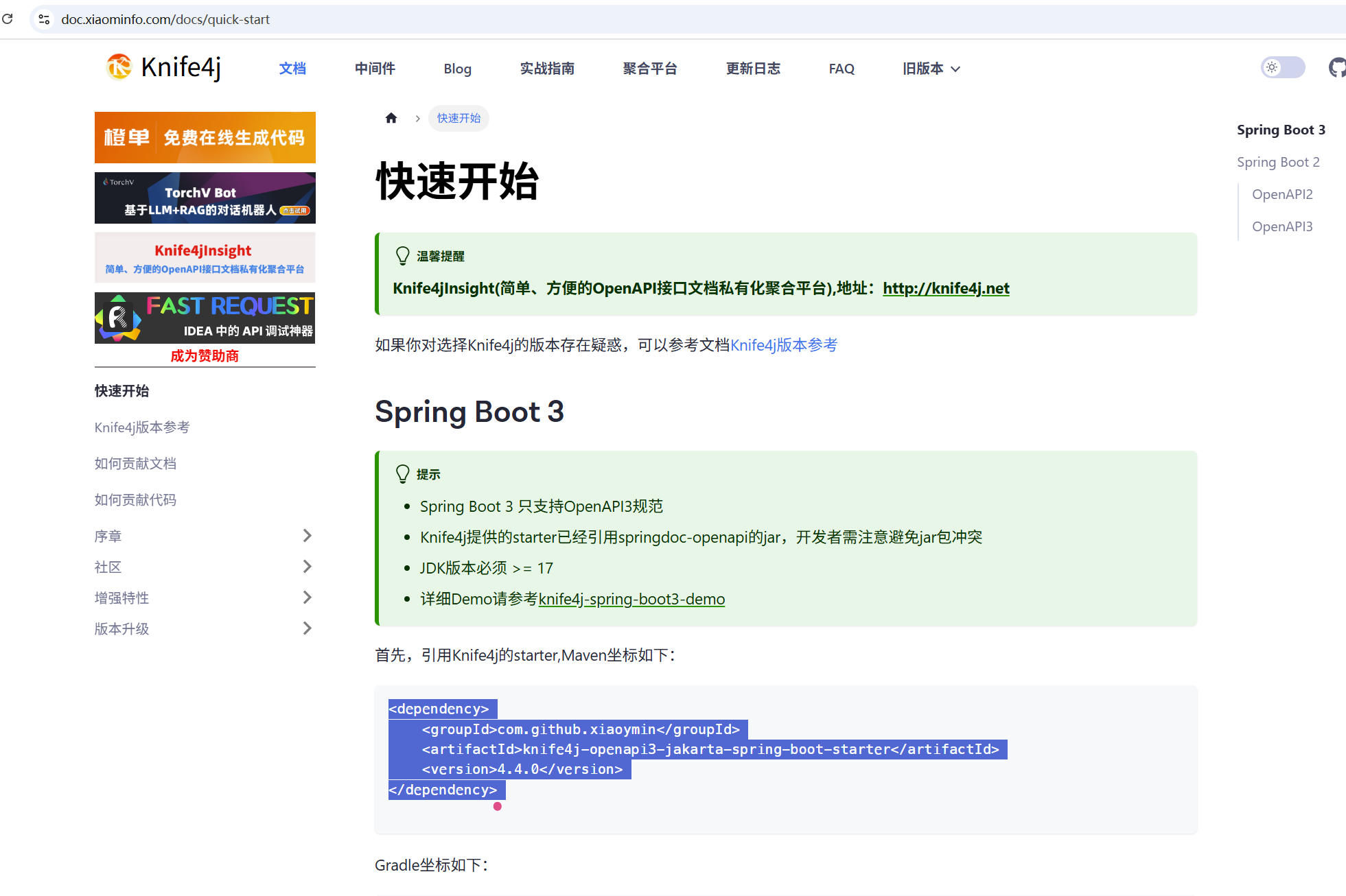Open the 中间件 navigation item

[375, 69]
